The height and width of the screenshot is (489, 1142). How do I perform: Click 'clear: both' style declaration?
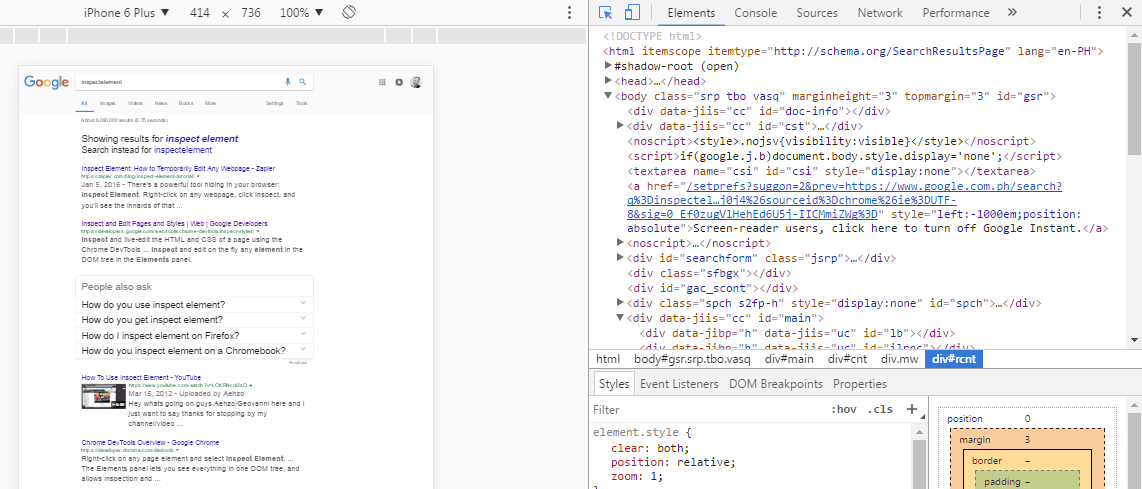coord(650,447)
